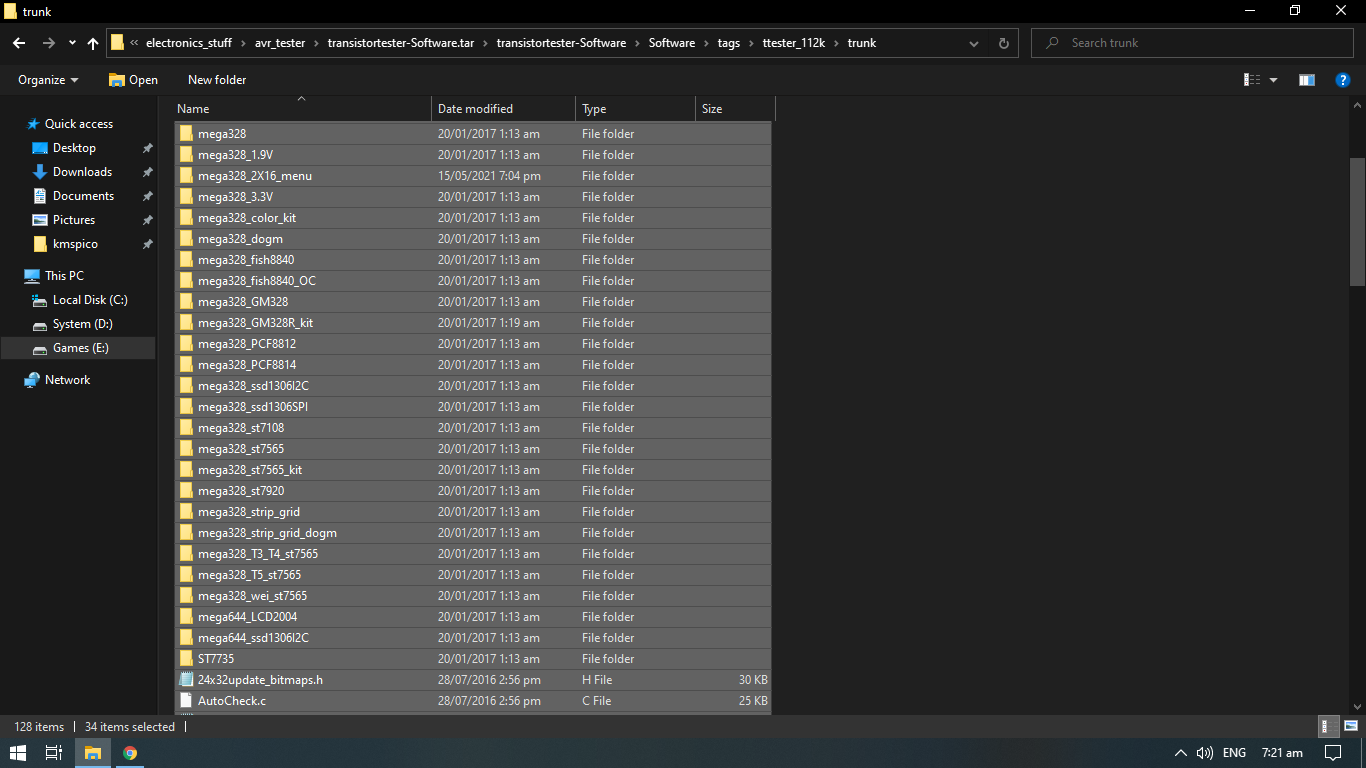Switch to large icons view in status bar
The image size is (1366, 768).
(x=1350, y=727)
